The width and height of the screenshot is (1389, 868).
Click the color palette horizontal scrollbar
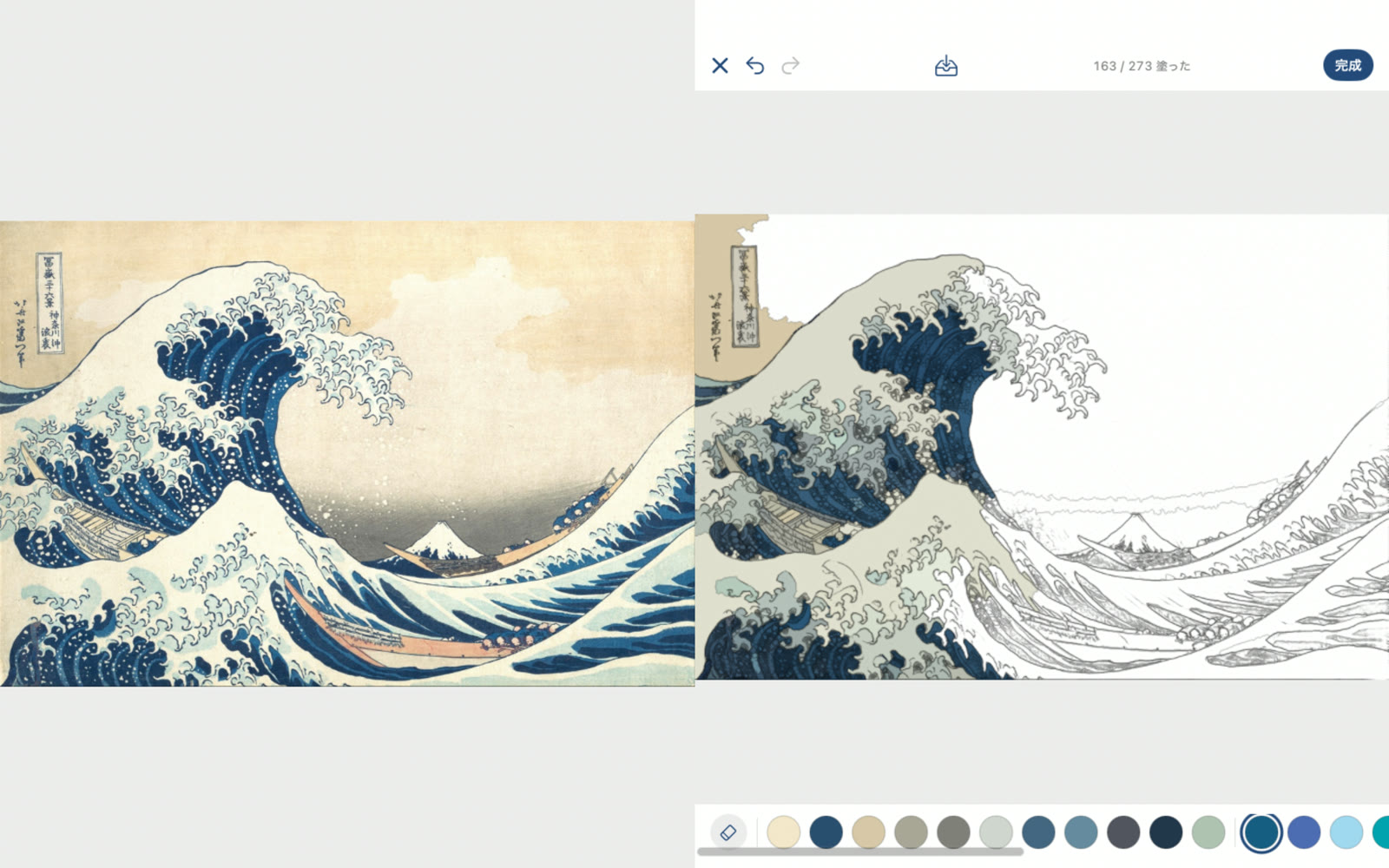coord(860,852)
